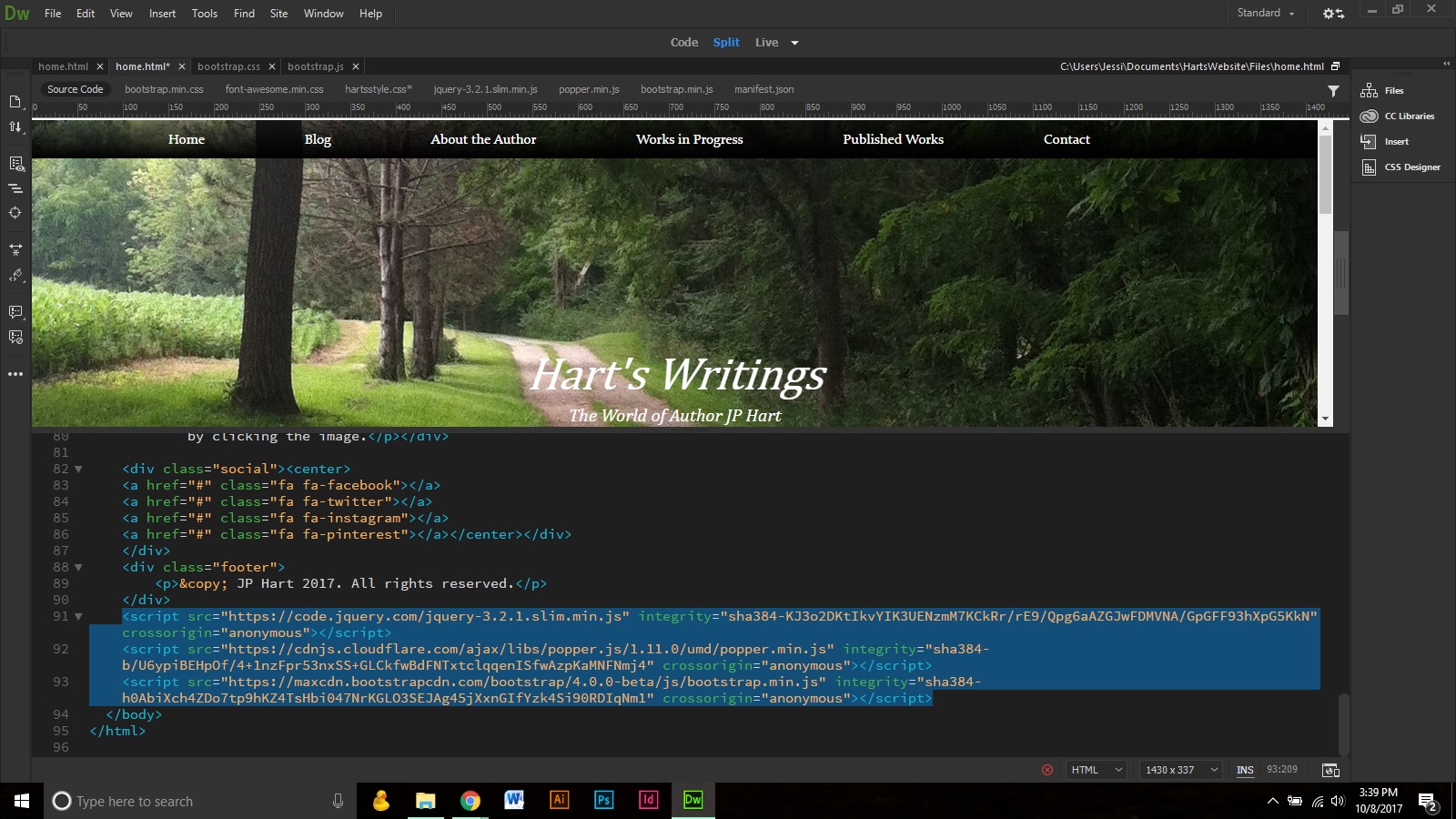Open Google Chrome from the taskbar

470,800
